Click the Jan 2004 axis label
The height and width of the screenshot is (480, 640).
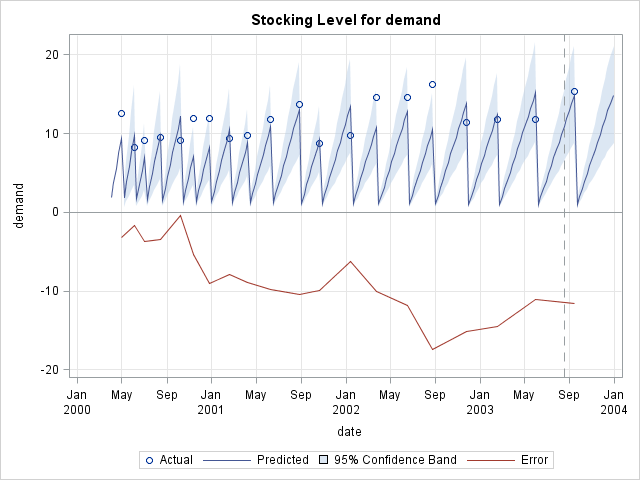click(613, 402)
